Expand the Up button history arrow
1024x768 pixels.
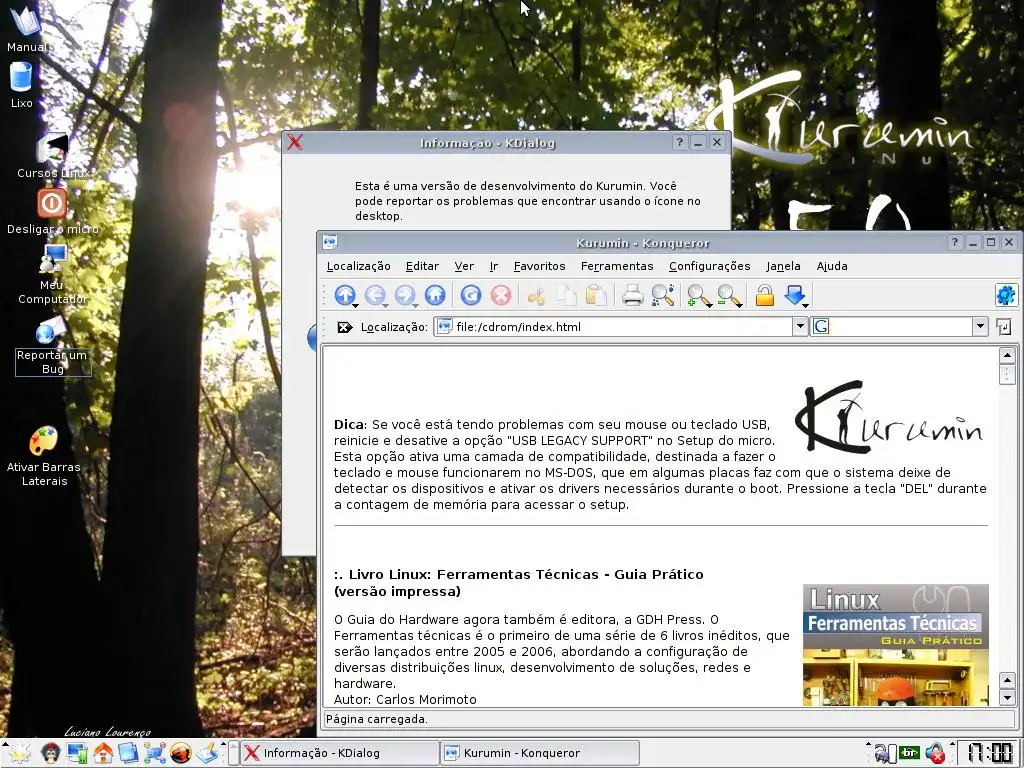pyautogui.click(x=355, y=306)
